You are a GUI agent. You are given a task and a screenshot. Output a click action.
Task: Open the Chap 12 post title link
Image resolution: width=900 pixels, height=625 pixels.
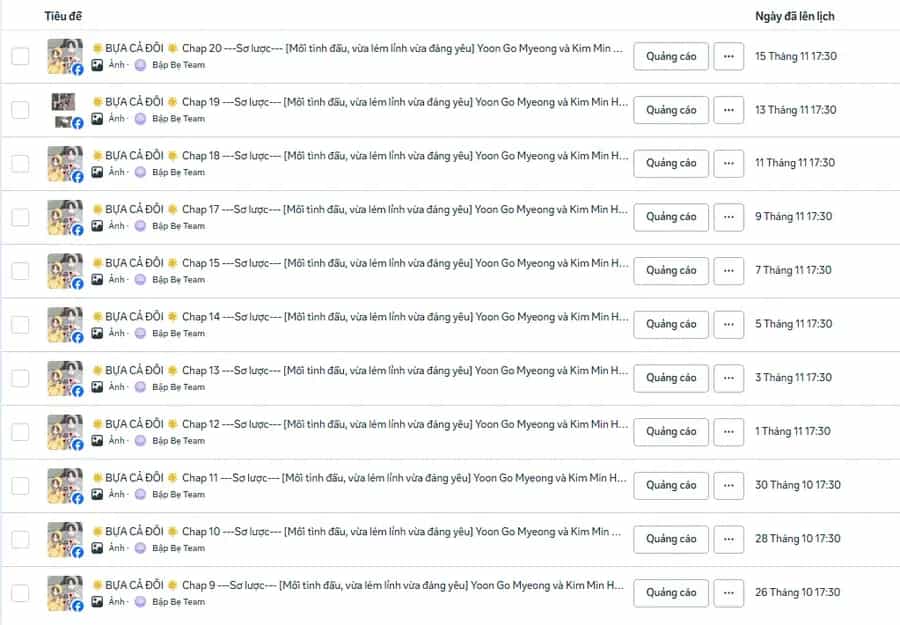coord(360,424)
